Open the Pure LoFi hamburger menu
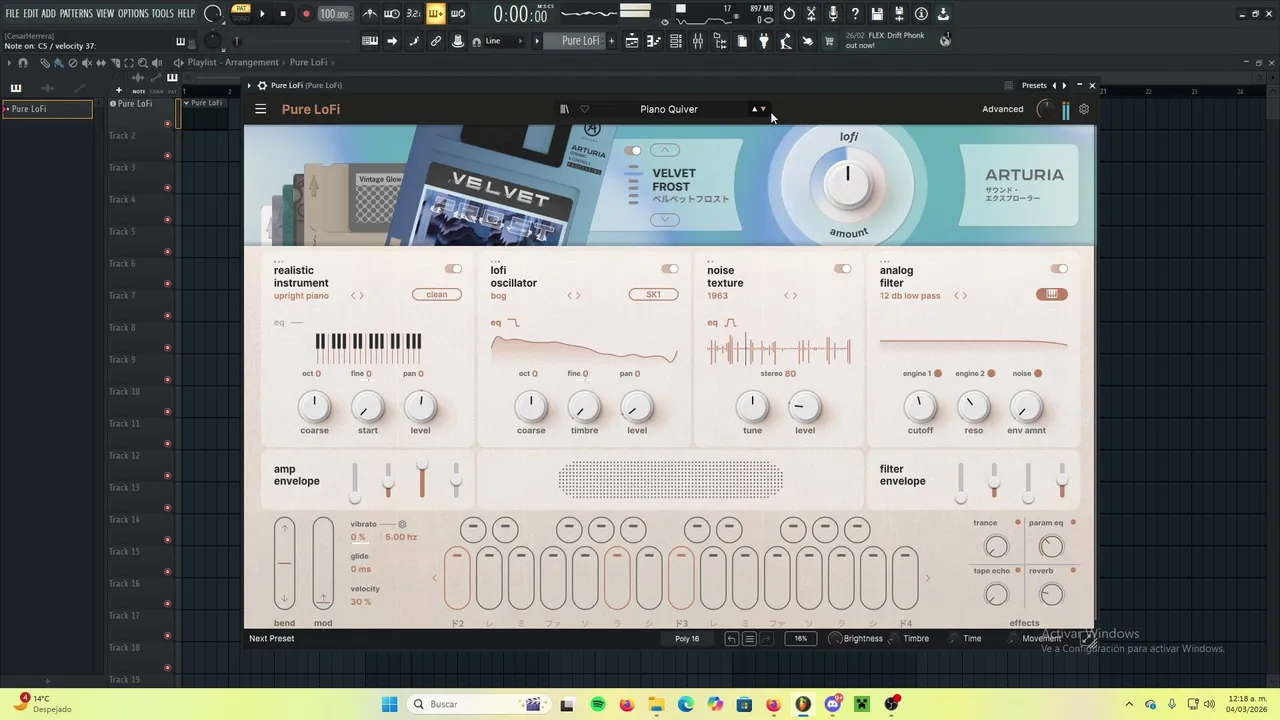Viewport: 1280px width, 720px height. pyautogui.click(x=260, y=109)
